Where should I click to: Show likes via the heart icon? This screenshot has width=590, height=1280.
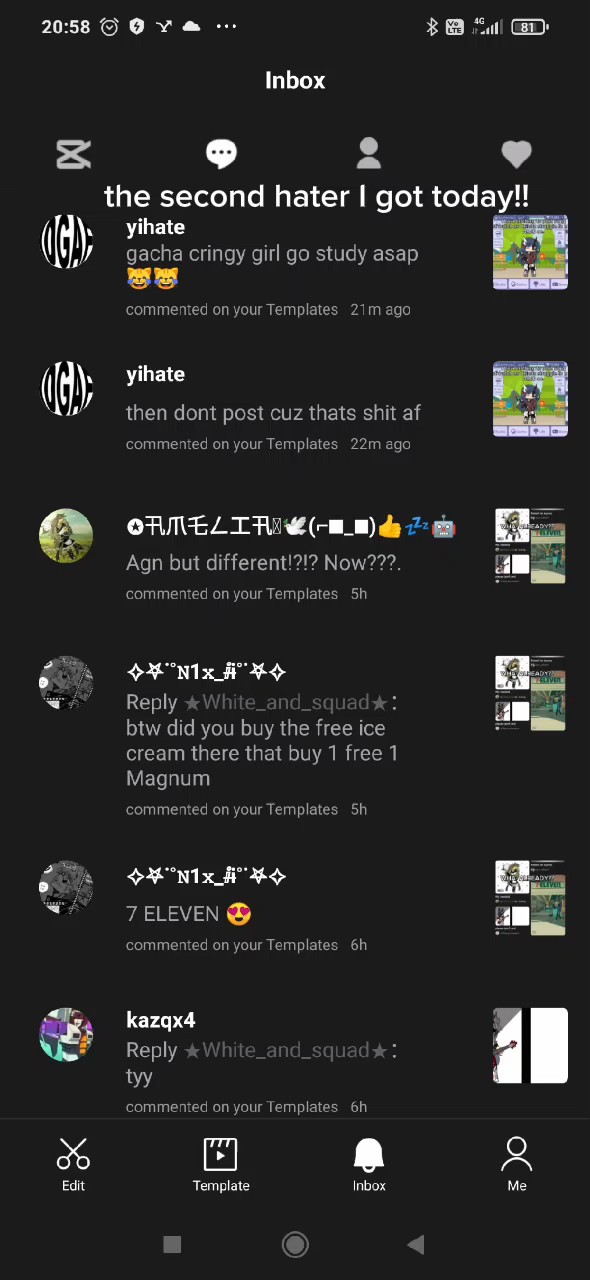tap(516, 154)
